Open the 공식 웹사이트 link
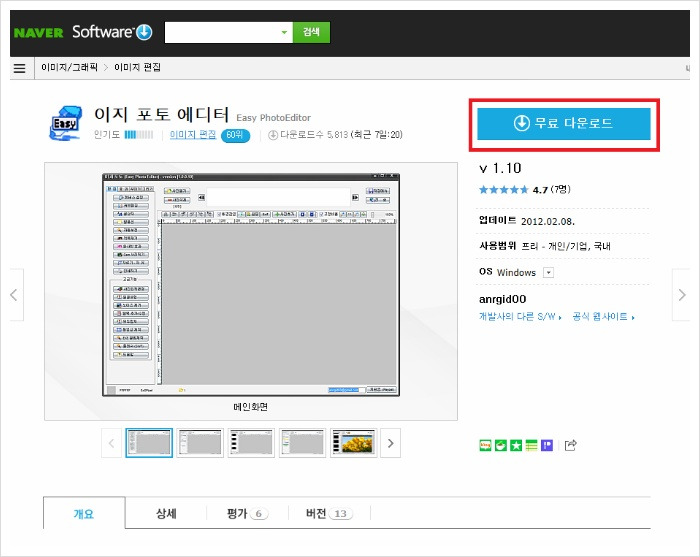 (604, 316)
